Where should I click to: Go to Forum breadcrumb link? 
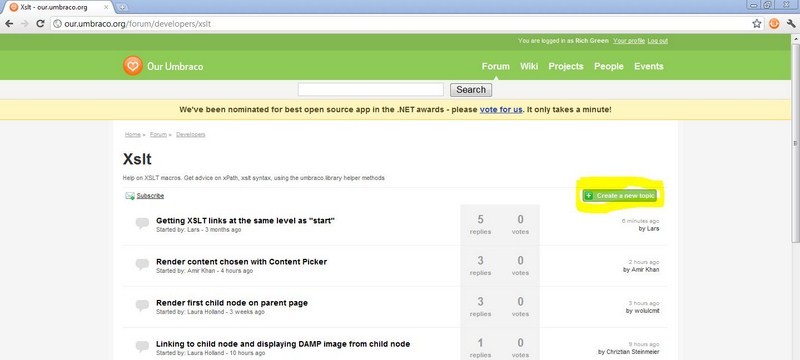tap(158, 135)
